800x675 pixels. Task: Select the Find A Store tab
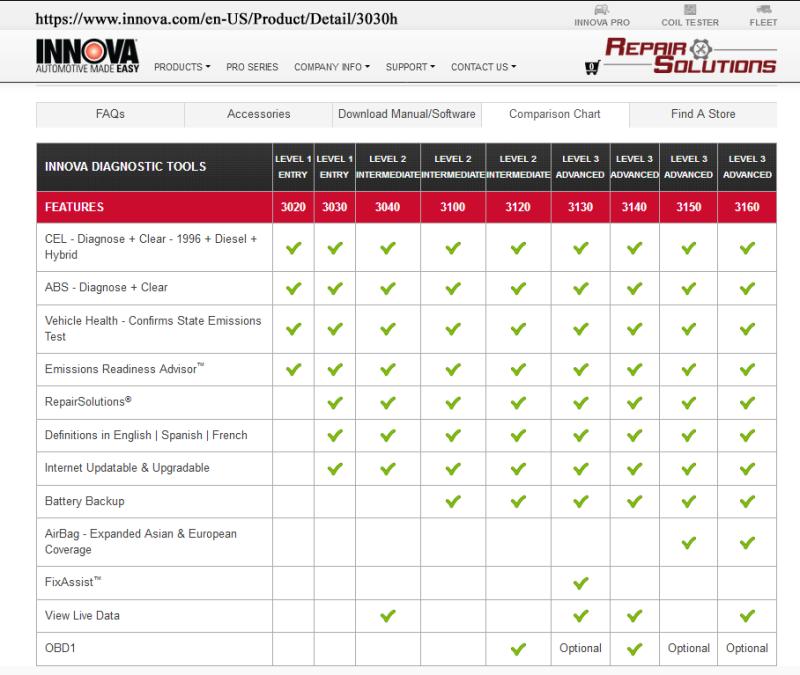pos(703,114)
